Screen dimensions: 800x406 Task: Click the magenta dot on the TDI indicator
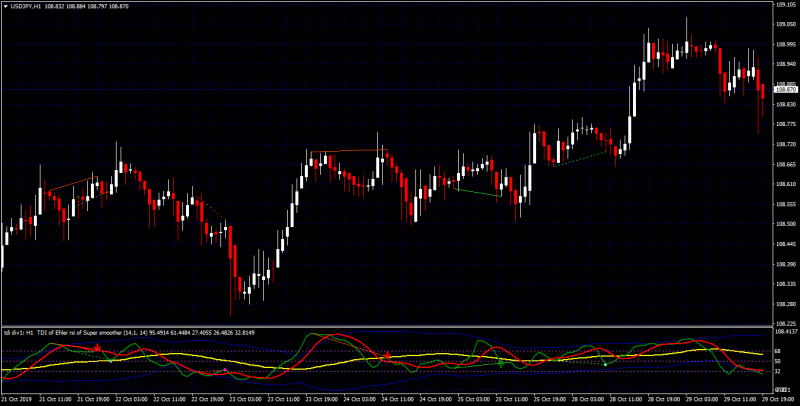tap(225, 369)
